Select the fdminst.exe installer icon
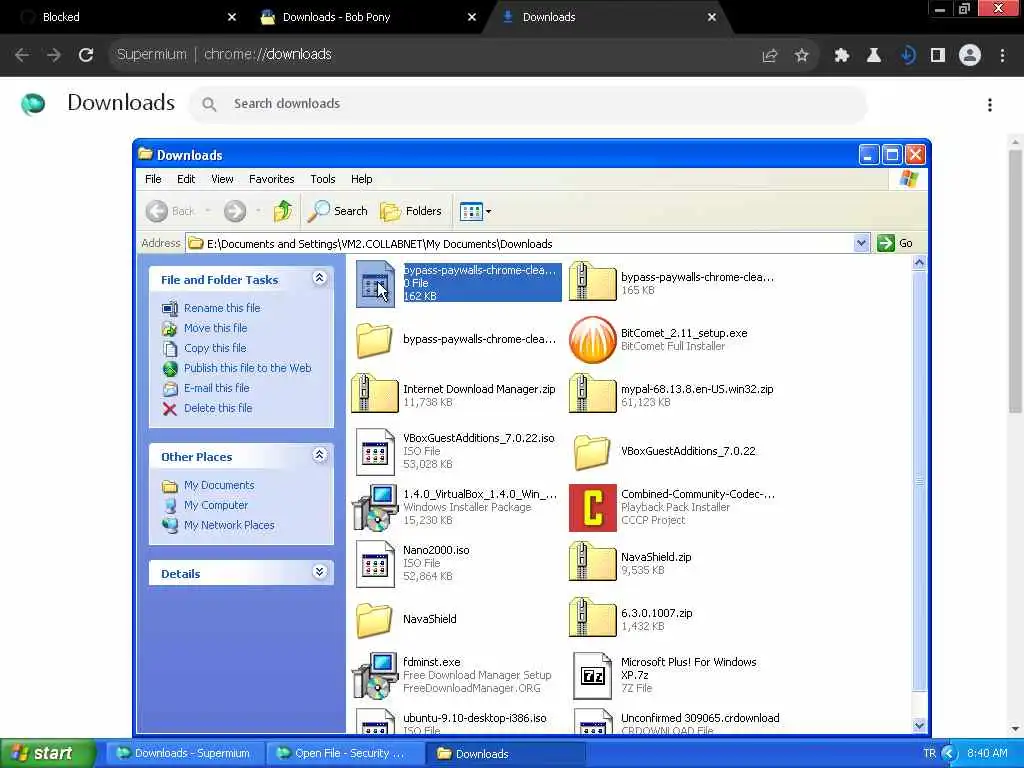This screenshot has width=1024, height=768. [x=375, y=675]
